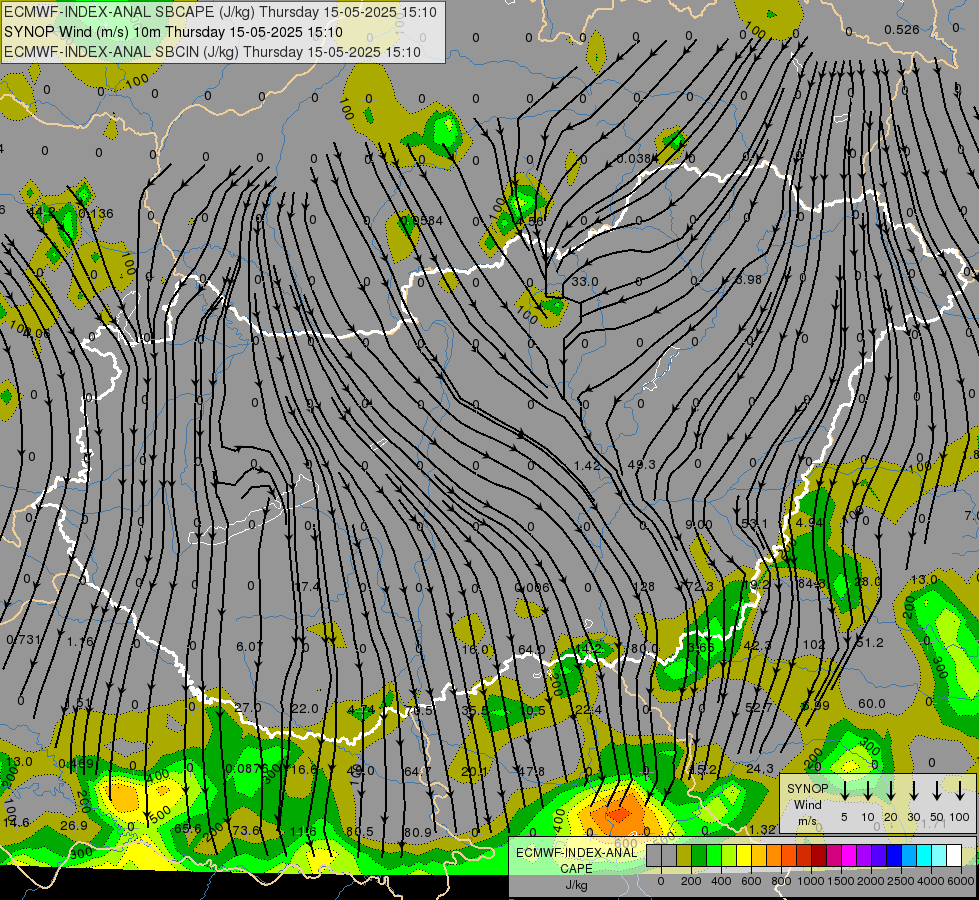Click the 2500 tick label on CAPE scale
Image resolution: width=979 pixels, height=900 pixels.
click(x=900, y=881)
